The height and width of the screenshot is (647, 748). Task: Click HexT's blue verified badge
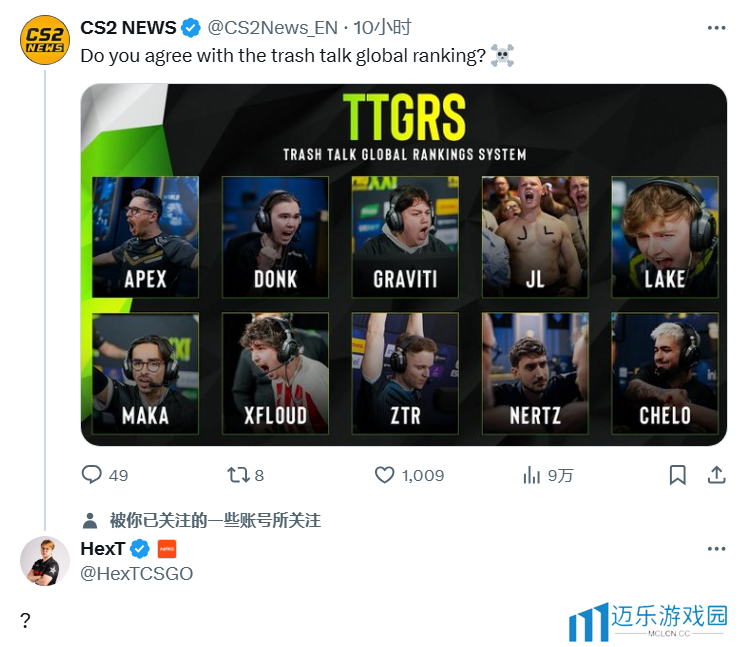pos(140,549)
